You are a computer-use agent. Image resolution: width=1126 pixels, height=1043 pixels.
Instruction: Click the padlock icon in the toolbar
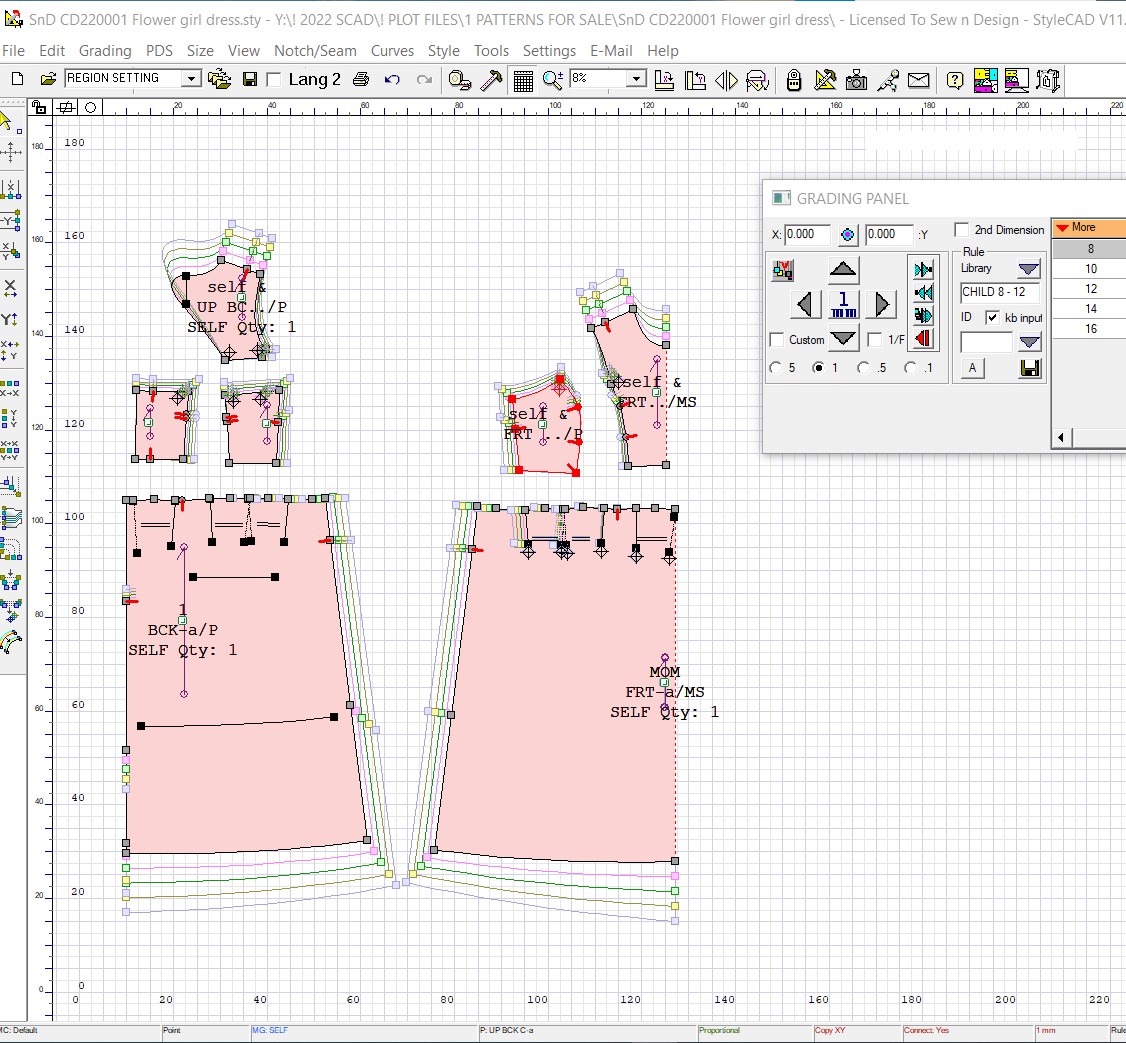tap(793, 80)
